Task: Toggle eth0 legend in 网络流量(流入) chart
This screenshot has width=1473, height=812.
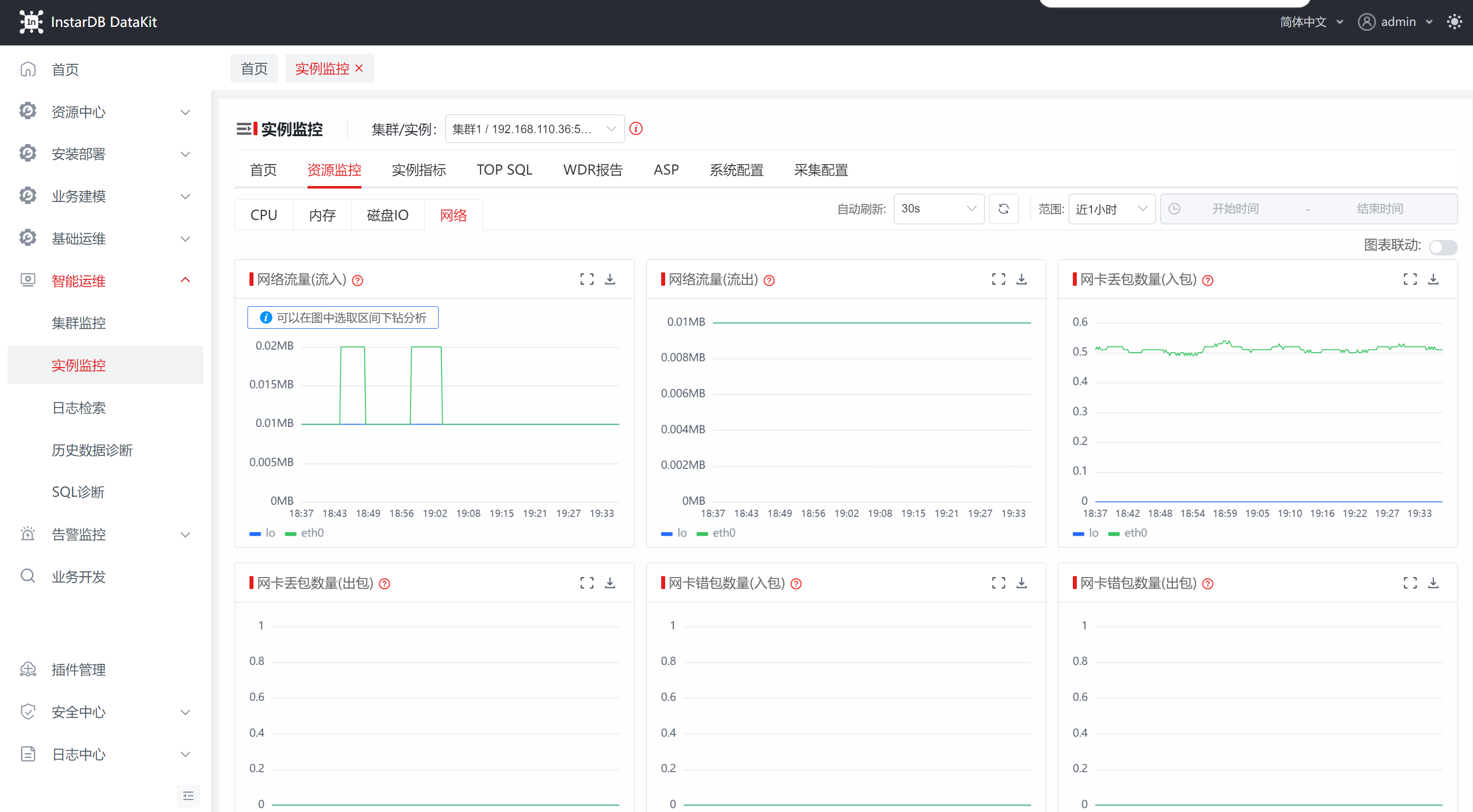Action: 304,533
